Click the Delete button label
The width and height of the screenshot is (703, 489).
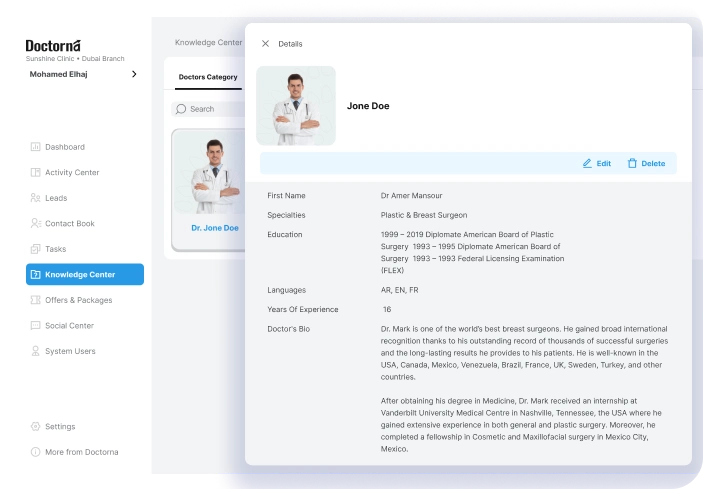(x=653, y=163)
